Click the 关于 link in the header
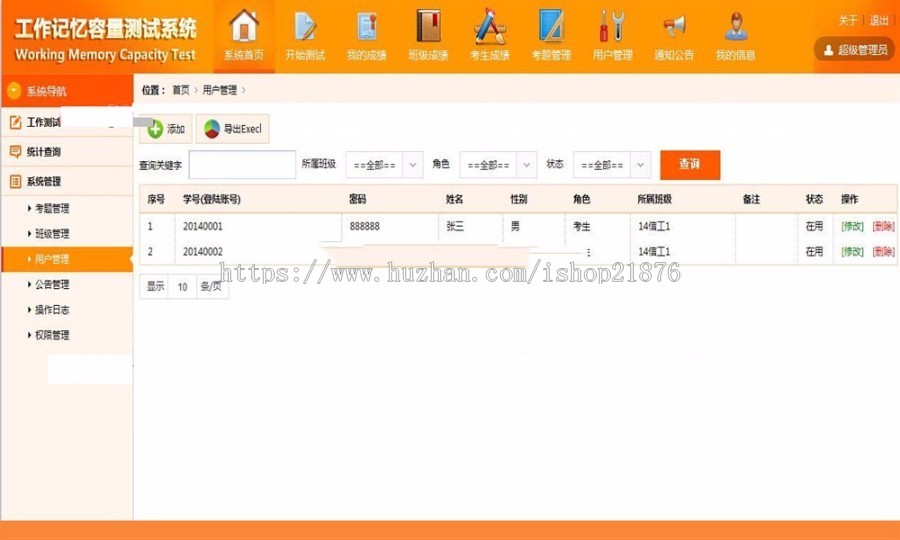This screenshot has width=900, height=540. 848,21
